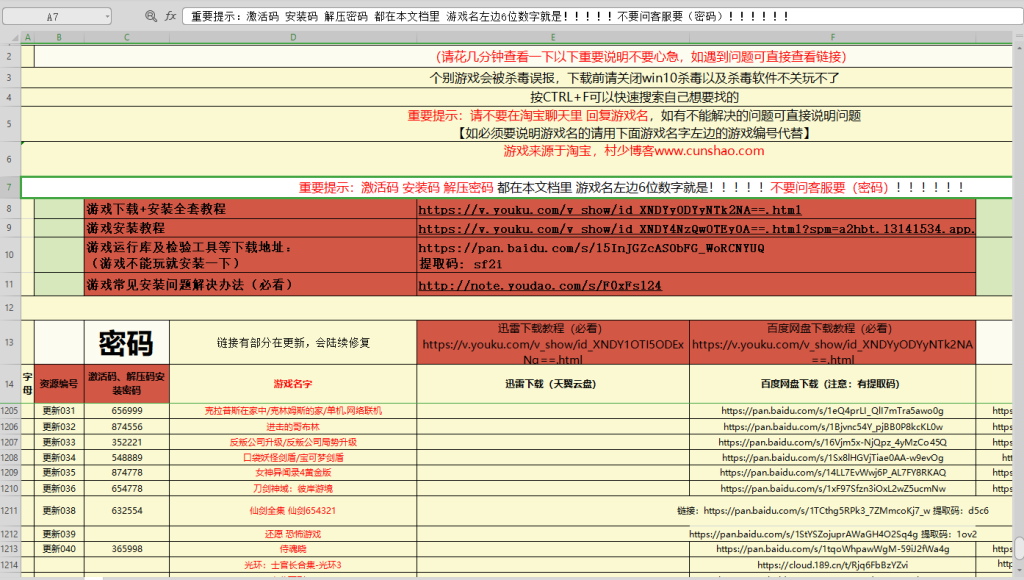Open the 迅雷下载教程 (必看) link cell

(x=553, y=343)
